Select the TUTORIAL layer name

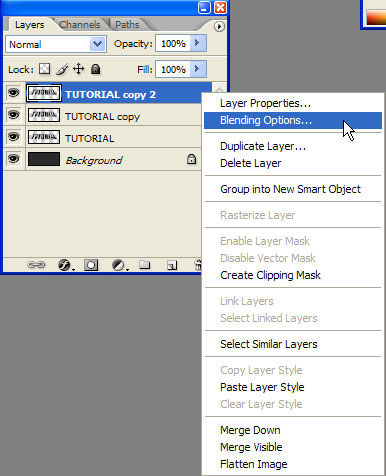[89, 138]
